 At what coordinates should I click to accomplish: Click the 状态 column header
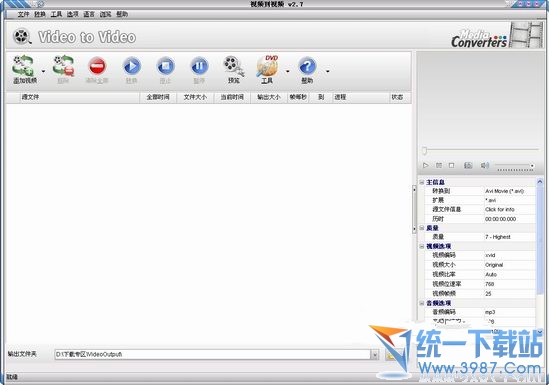pos(400,97)
